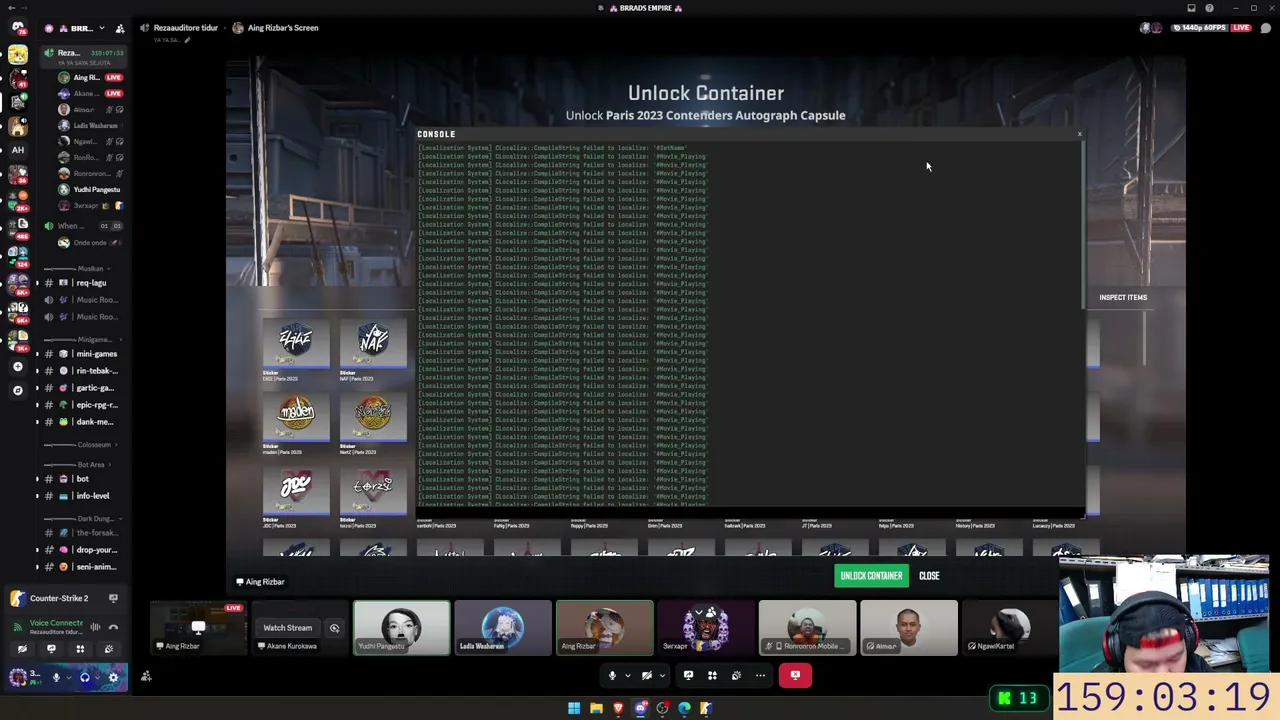Open the req-lagu channel

coord(84,283)
